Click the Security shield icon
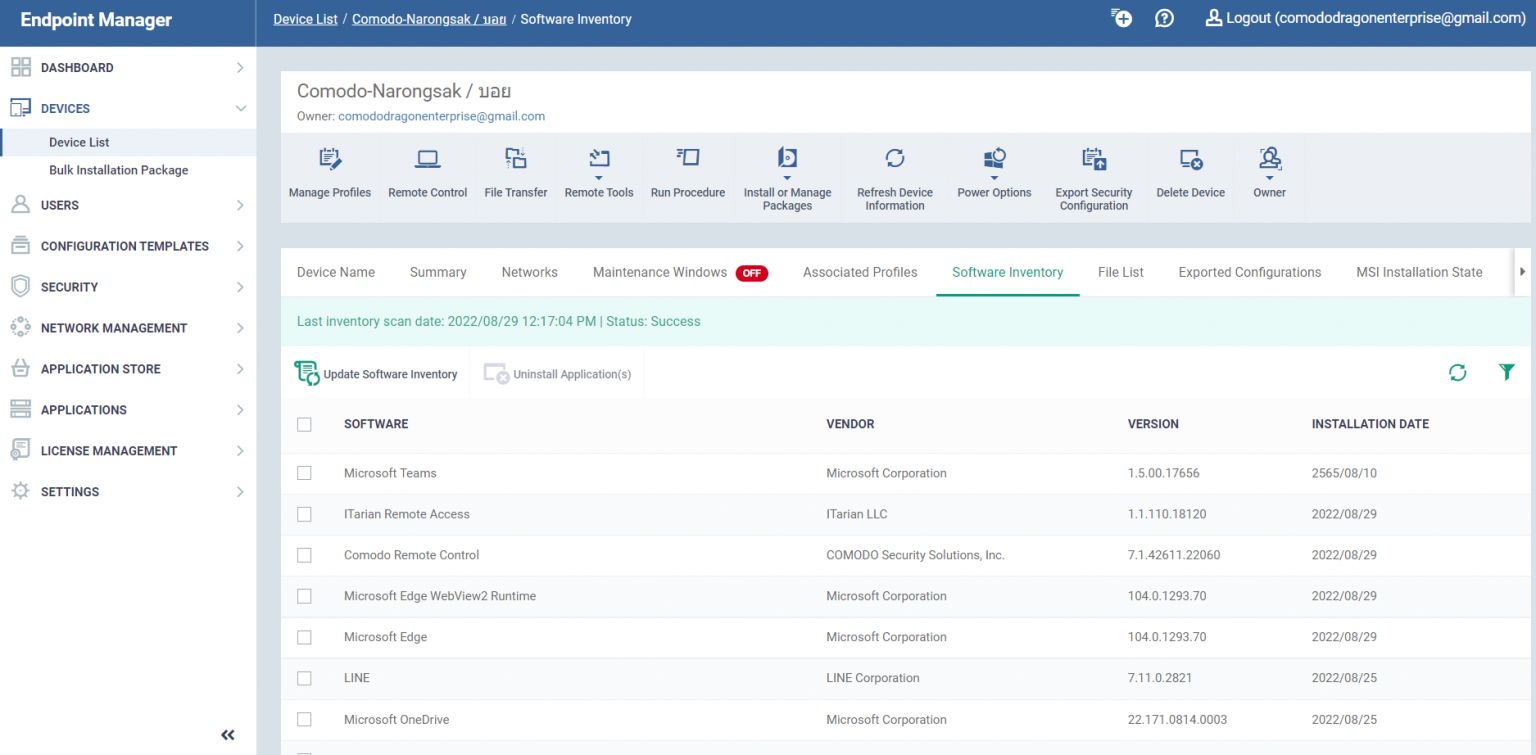This screenshot has height=755, width=1536. pyautogui.click(x=21, y=287)
